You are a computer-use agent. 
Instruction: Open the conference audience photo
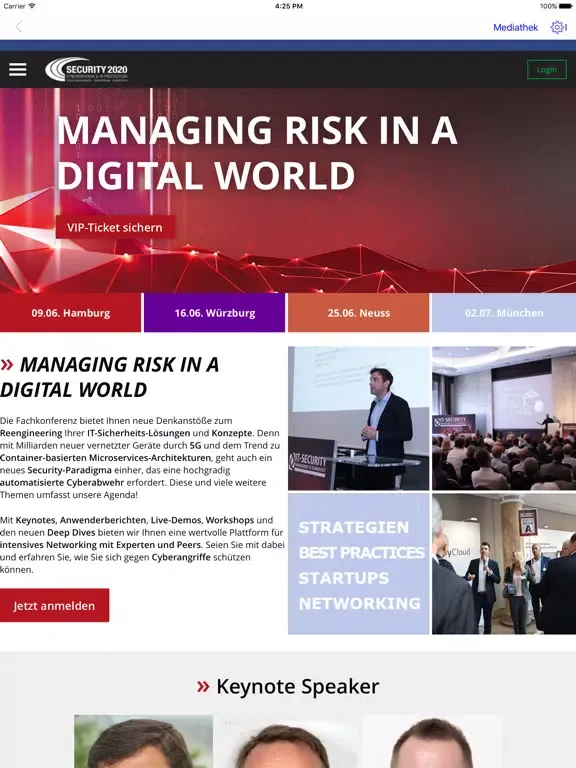[x=504, y=418]
